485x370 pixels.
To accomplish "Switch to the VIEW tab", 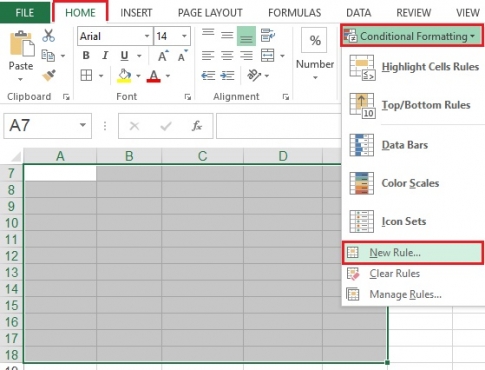I will click(468, 13).
